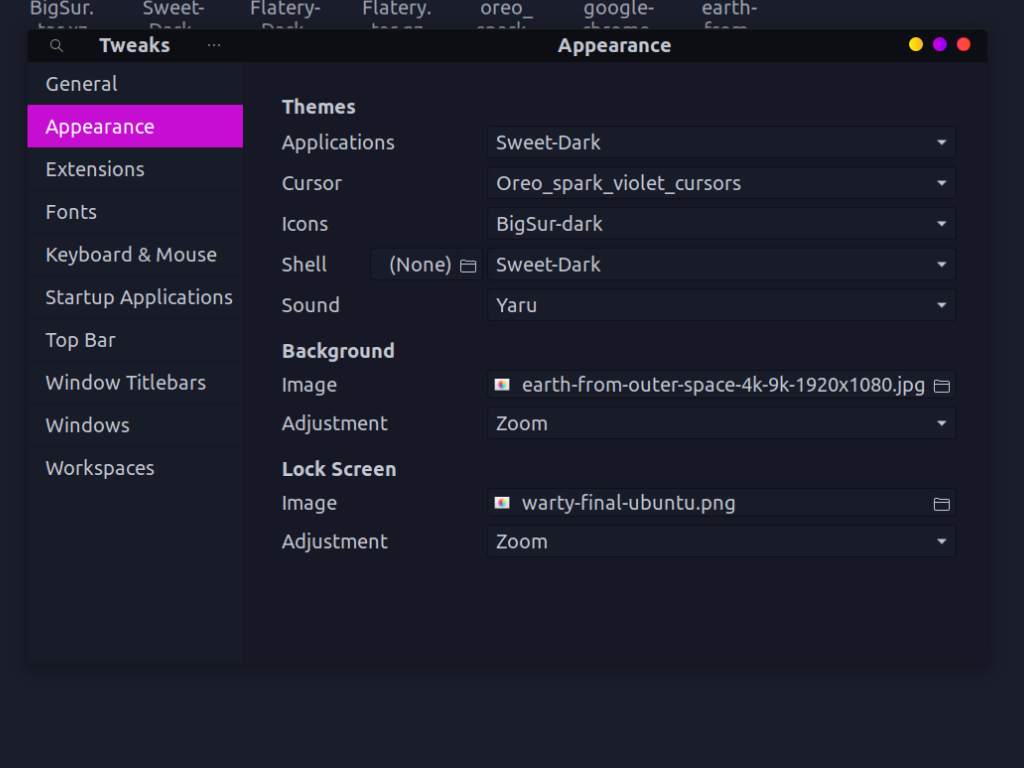
Task: Click the Background image file chooser button
Action: point(722,385)
